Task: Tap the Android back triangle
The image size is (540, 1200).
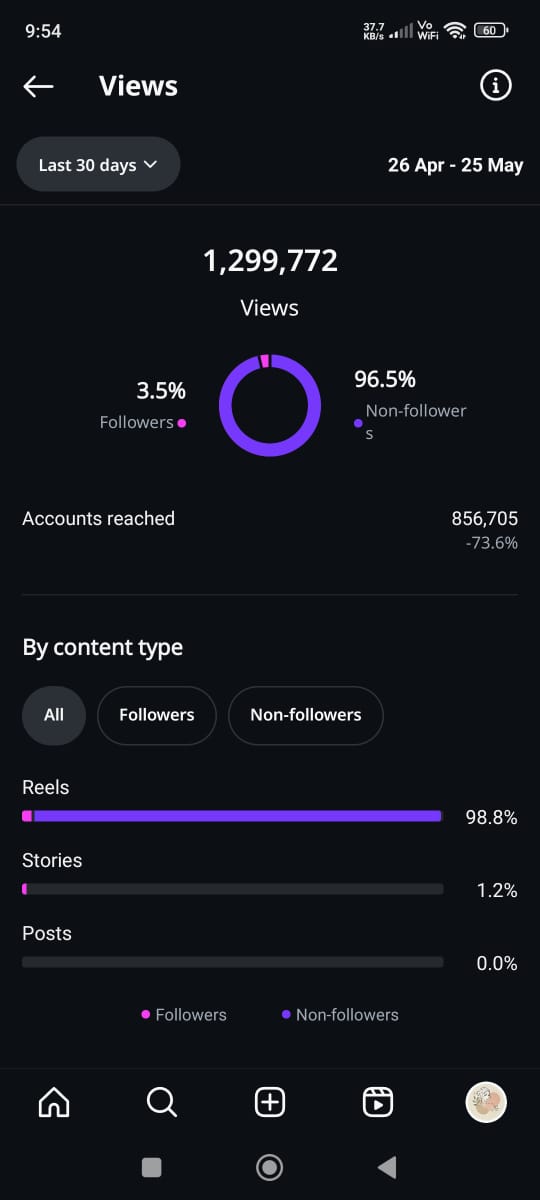Action: [x=387, y=1167]
